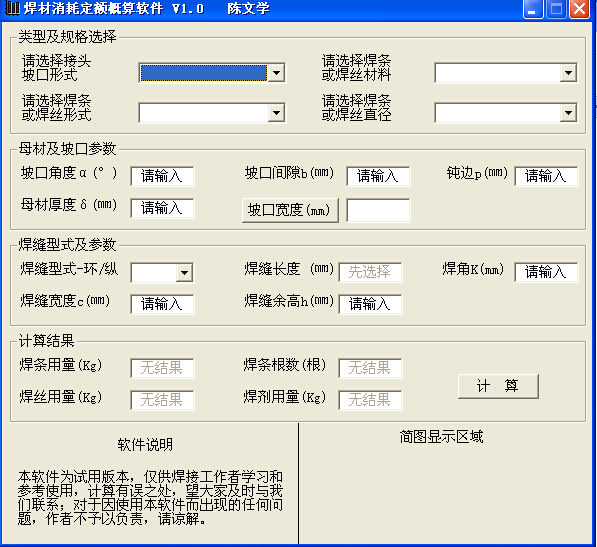Click the 焊条用量(Kg) result field
Image resolution: width=597 pixels, height=547 pixels.
(x=162, y=368)
